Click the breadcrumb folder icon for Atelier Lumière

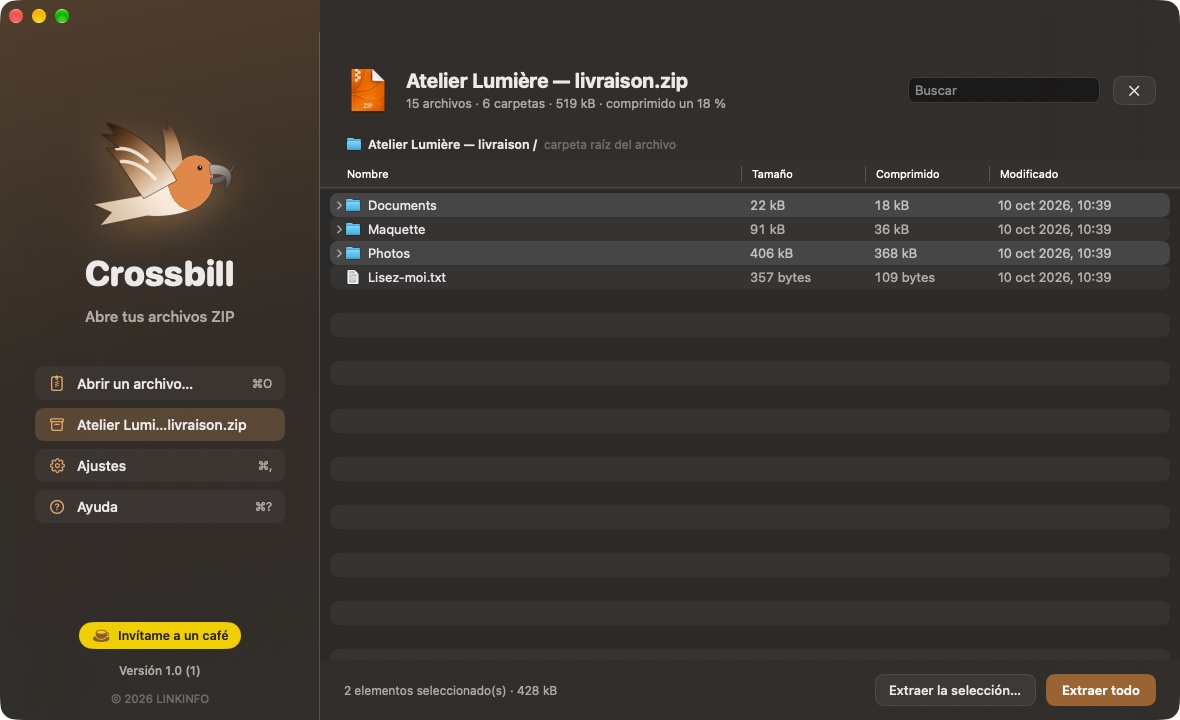point(354,144)
